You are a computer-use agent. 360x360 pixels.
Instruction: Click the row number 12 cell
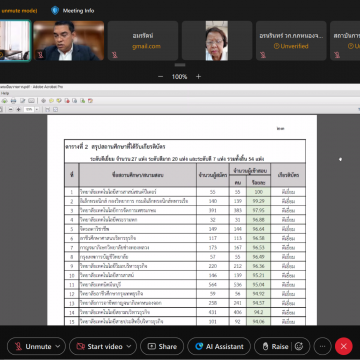coord(71,294)
